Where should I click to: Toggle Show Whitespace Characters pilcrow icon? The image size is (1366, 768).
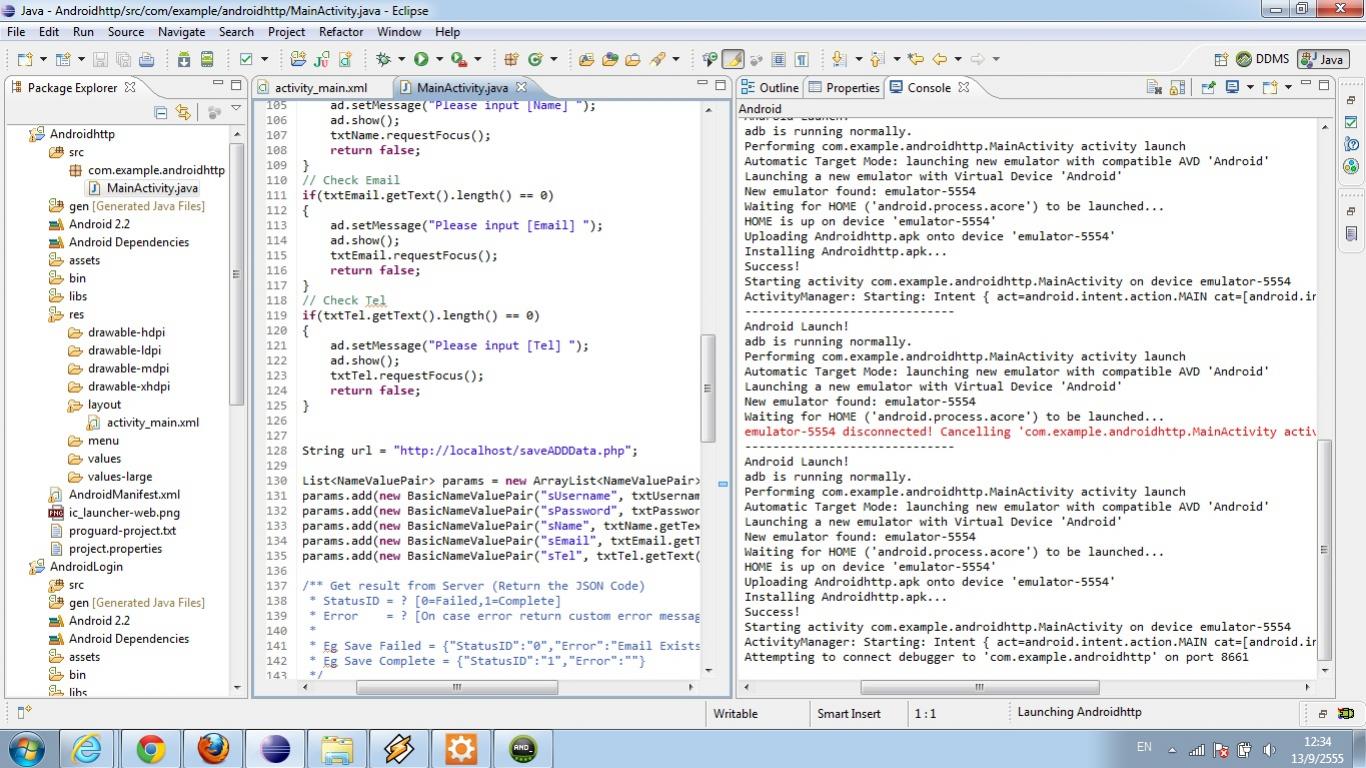801,59
